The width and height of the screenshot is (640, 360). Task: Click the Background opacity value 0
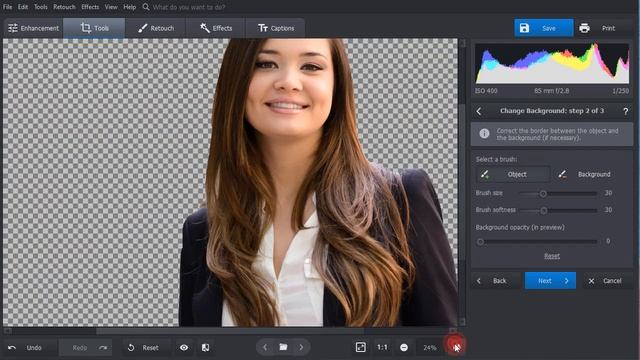pyautogui.click(x=608, y=241)
